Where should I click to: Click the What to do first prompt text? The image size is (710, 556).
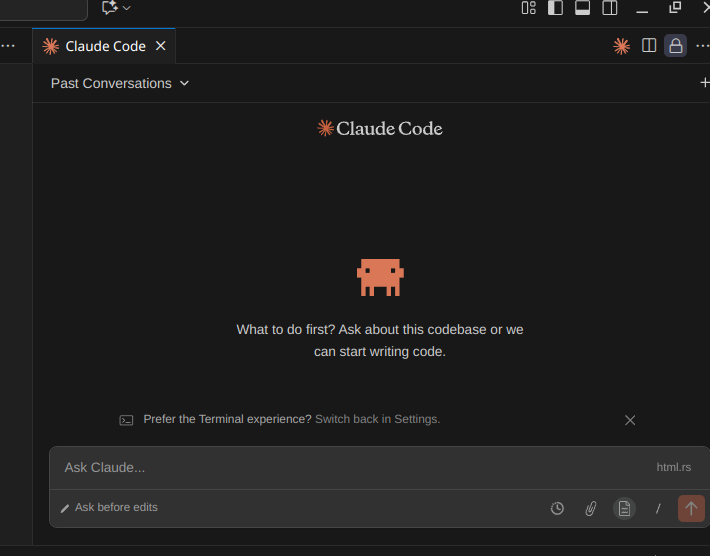[x=380, y=340]
